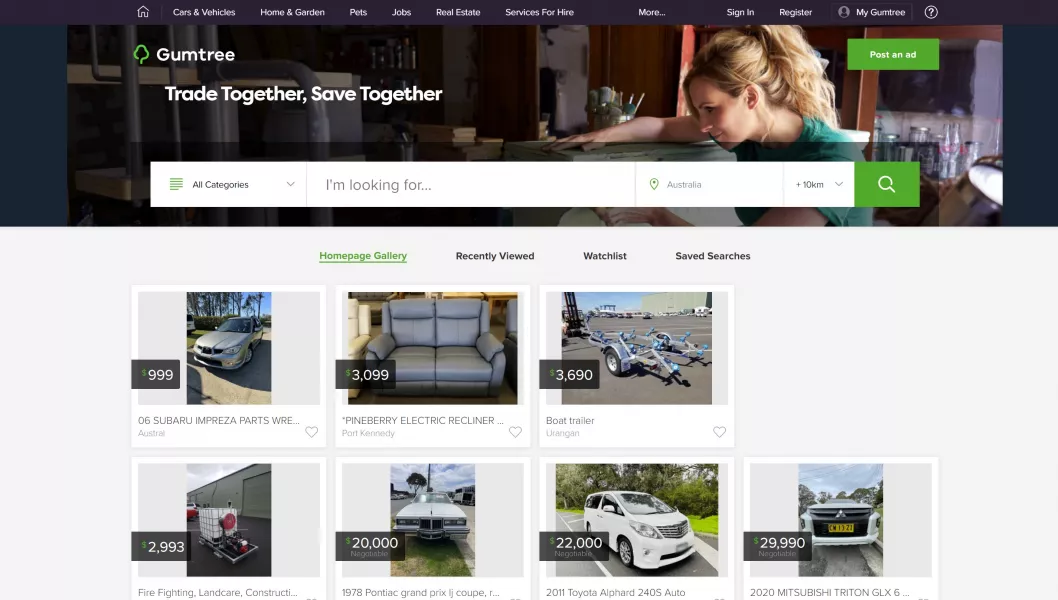Open the More... menu
This screenshot has width=1058, height=600.
(652, 12)
